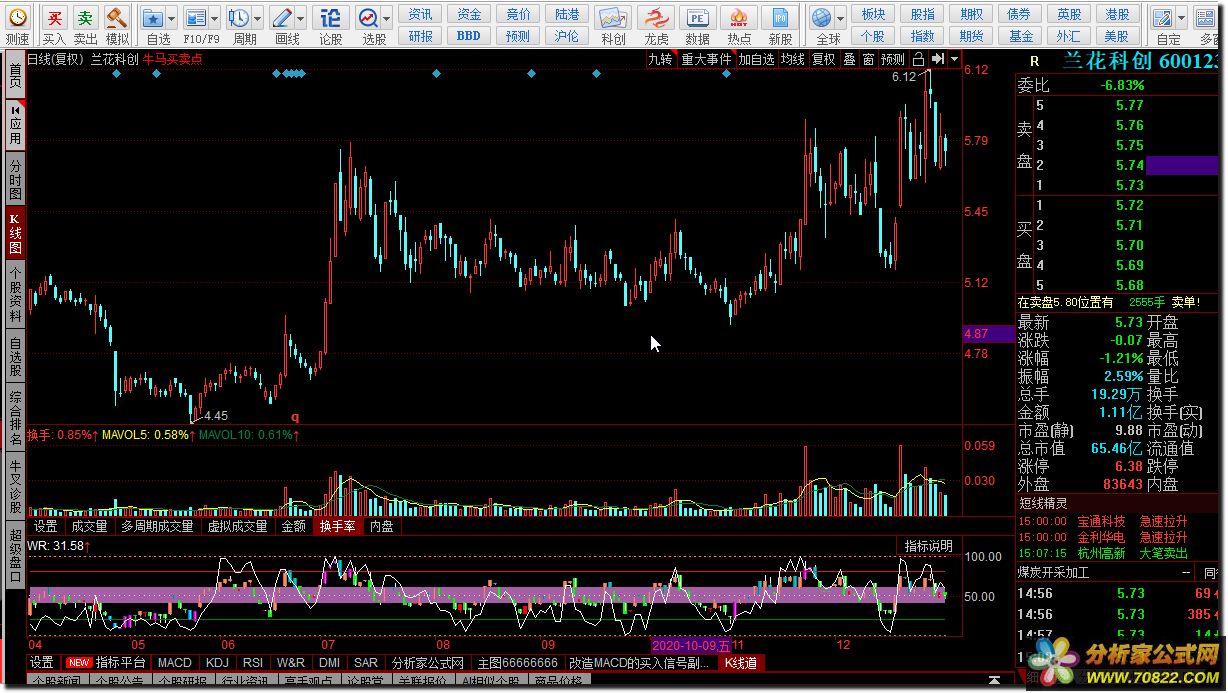Open the 科创 board chart icon

click(x=613, y=18)
